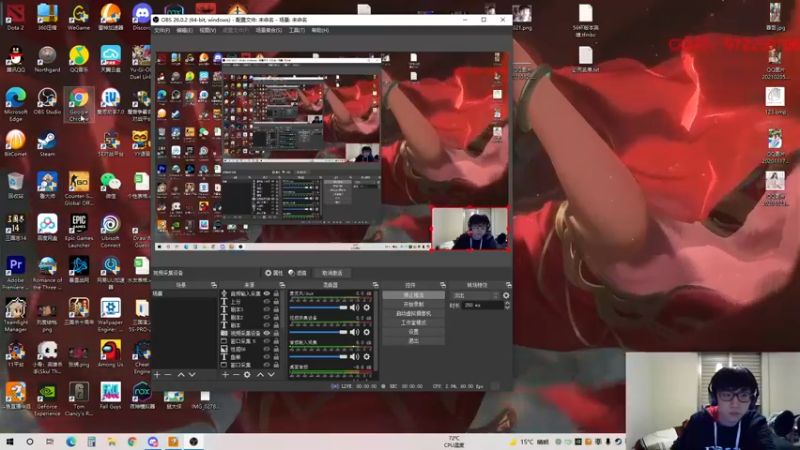Viewport: 800px width, 450px height.
Task: Open transition properties gear icon
Action: (x=506, y=295)
